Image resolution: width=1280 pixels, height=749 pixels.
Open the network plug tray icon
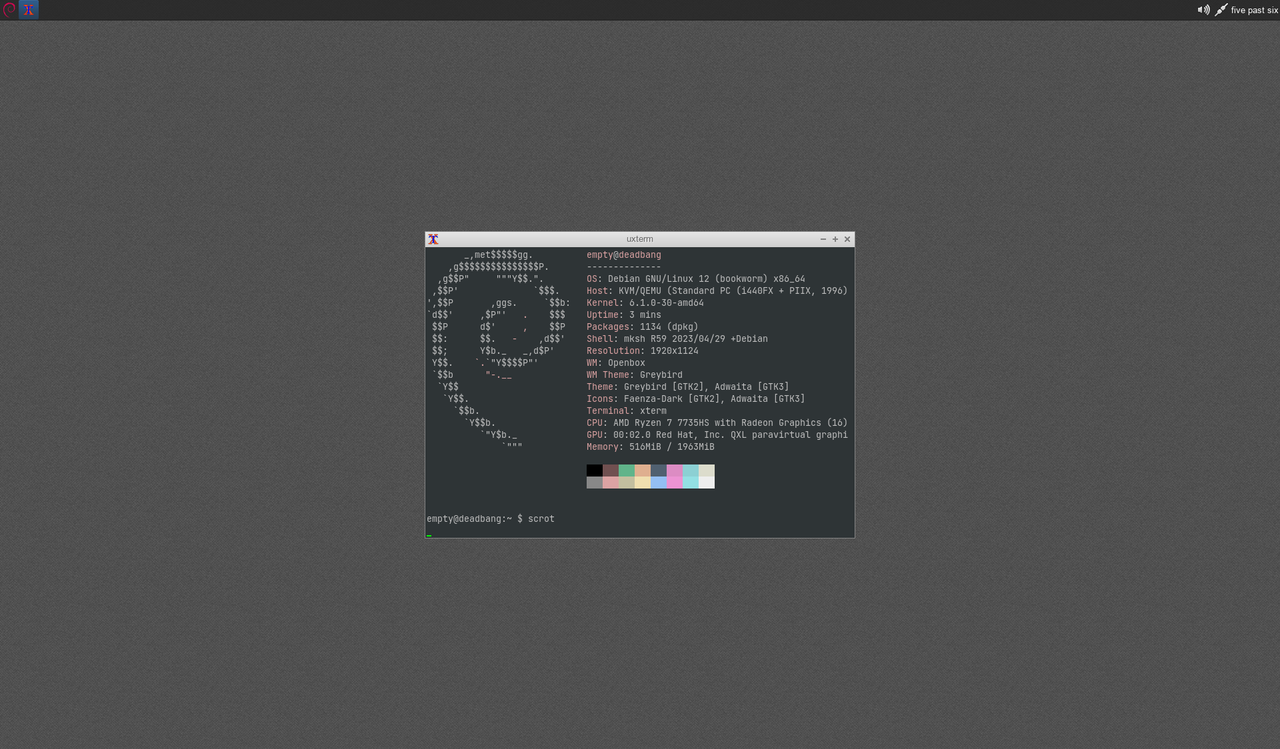coord(1221,10)
